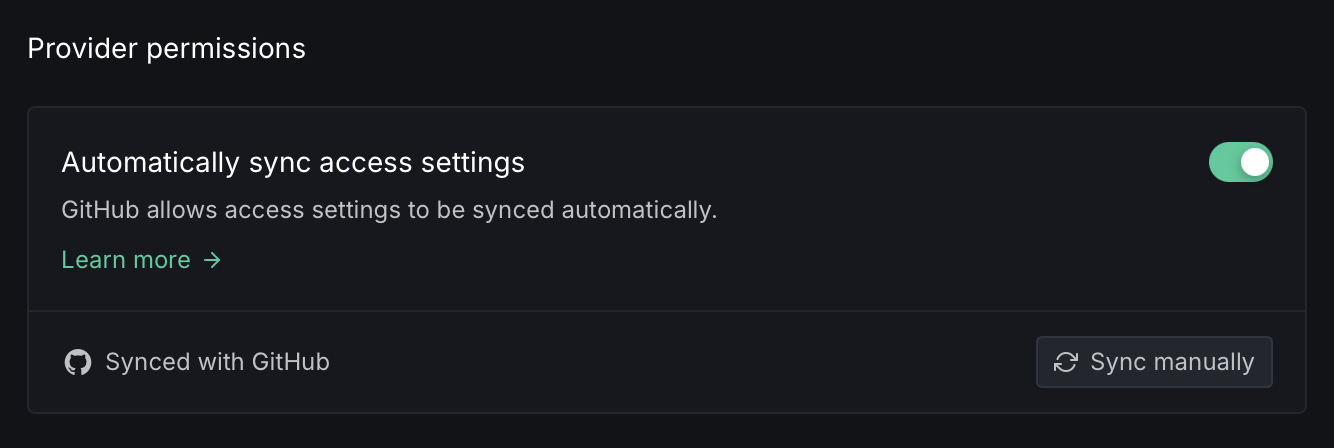Click the circular arrows sync icon

pyautogui.click(x=1066, y=362)
